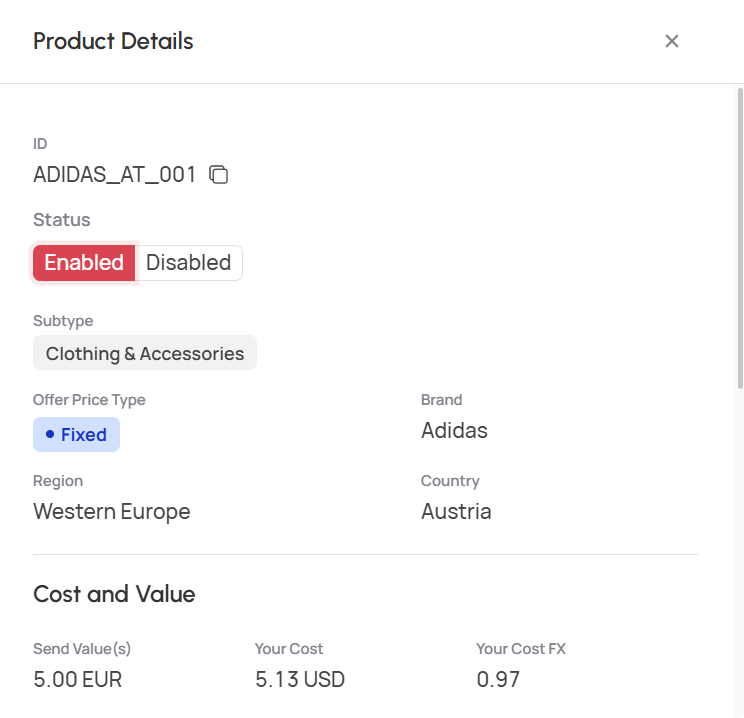This screenshot has width=744, height=718.
Task: Click the Austria country value
Action: coord(456,512)
